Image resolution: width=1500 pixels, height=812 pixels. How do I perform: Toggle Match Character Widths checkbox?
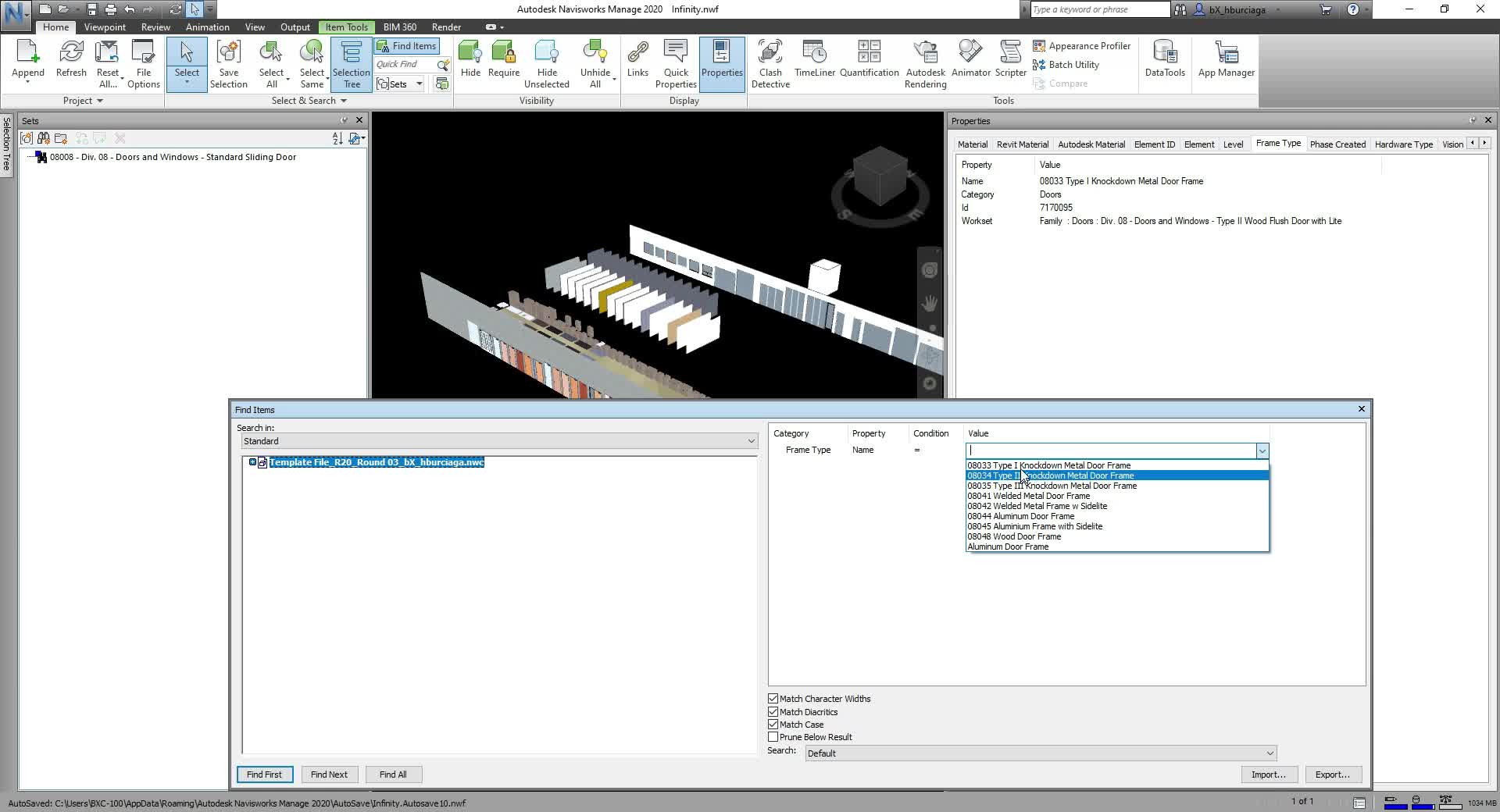point(773,699)
